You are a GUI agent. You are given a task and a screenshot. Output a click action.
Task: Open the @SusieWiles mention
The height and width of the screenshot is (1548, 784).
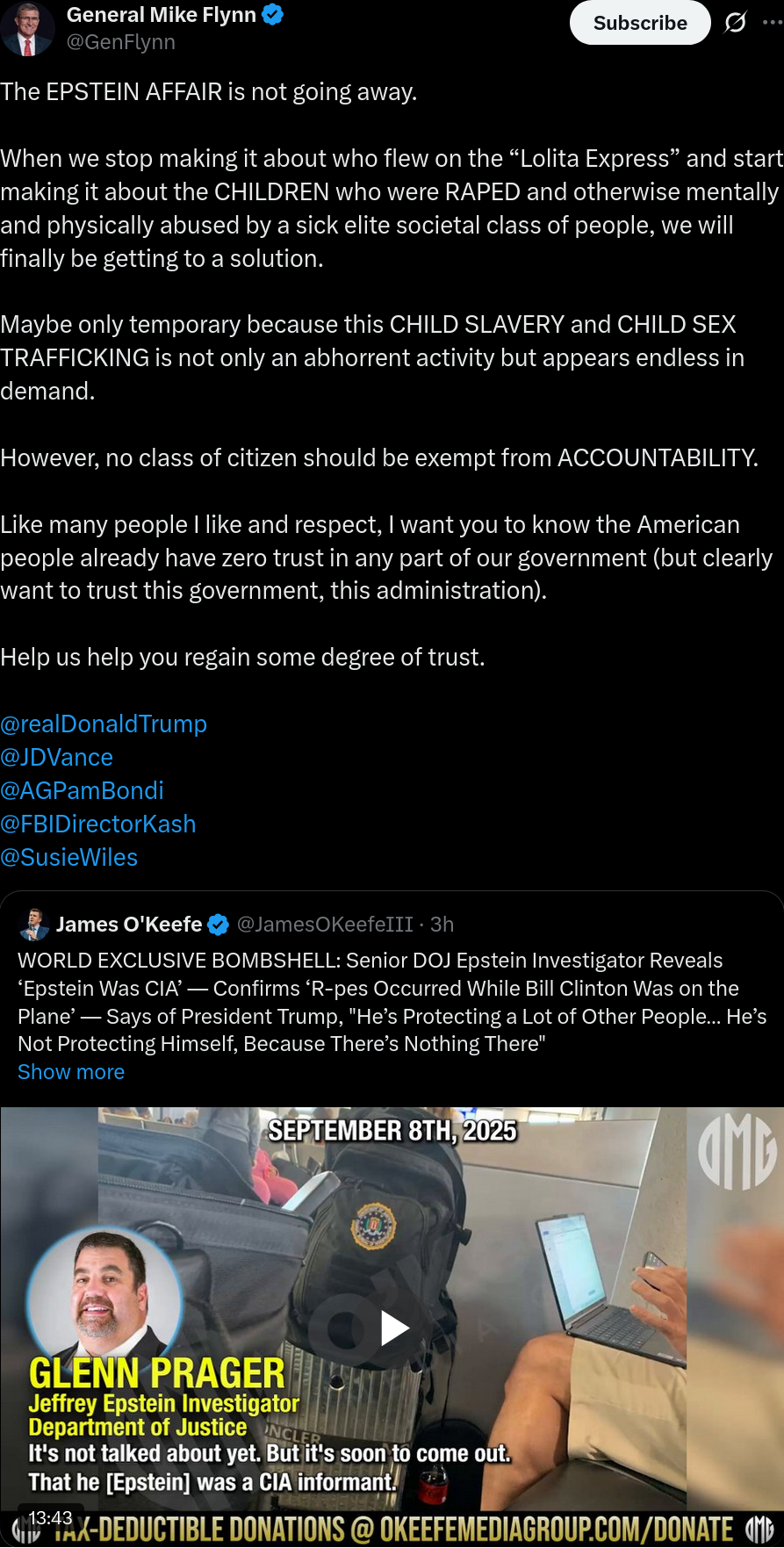point(69,858)
